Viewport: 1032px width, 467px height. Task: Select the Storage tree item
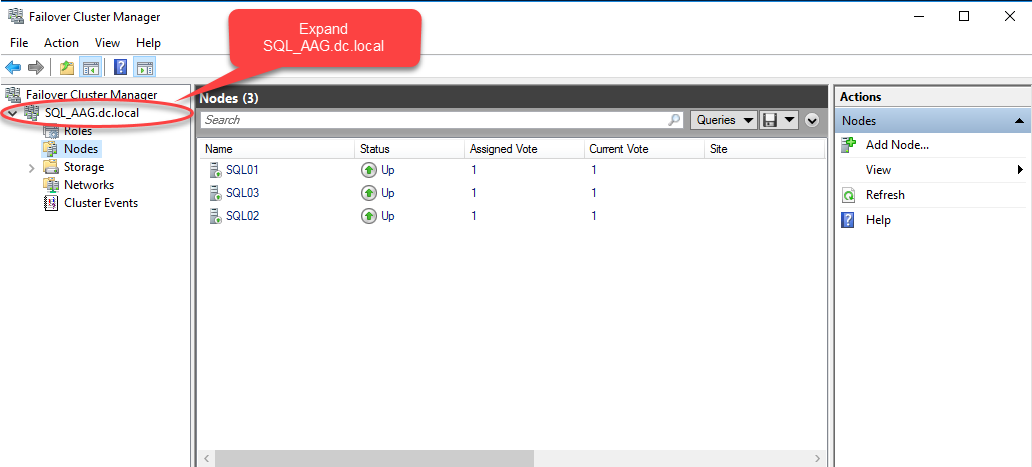coord(84,167)
